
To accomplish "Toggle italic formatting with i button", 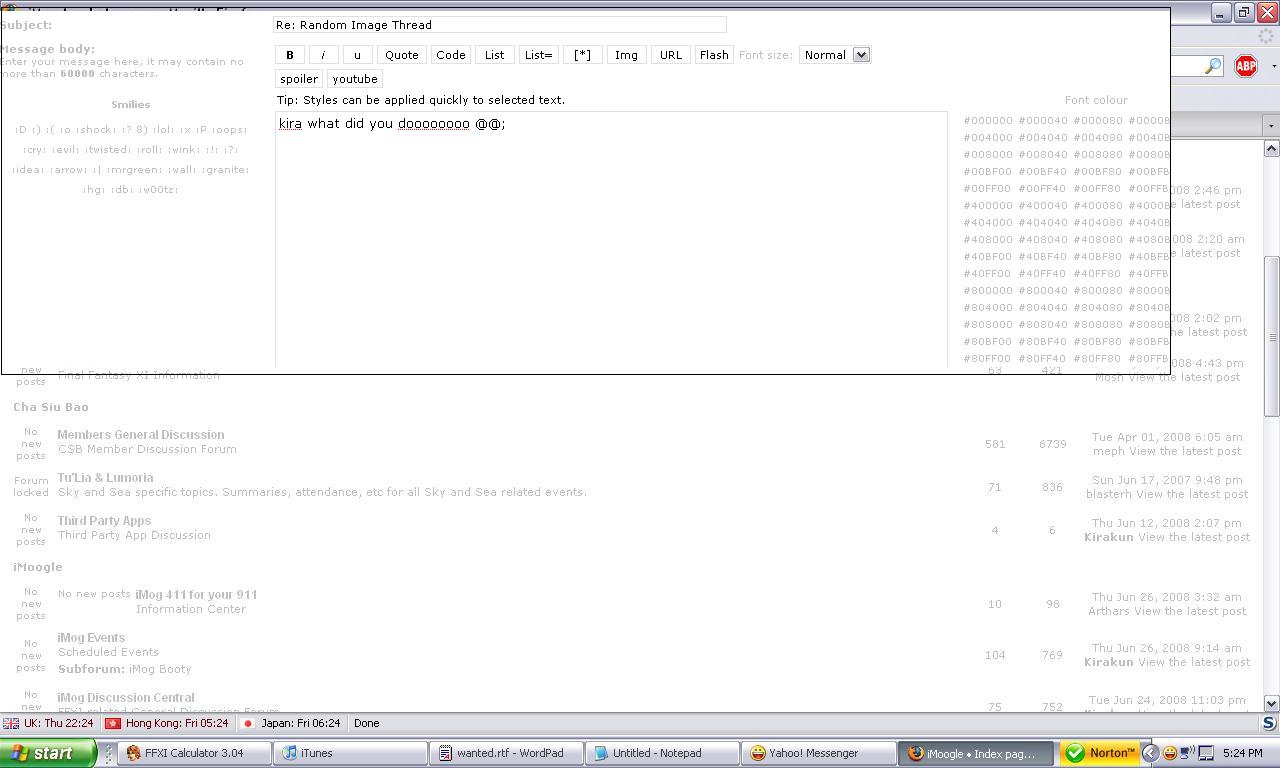I will point(323,55).
